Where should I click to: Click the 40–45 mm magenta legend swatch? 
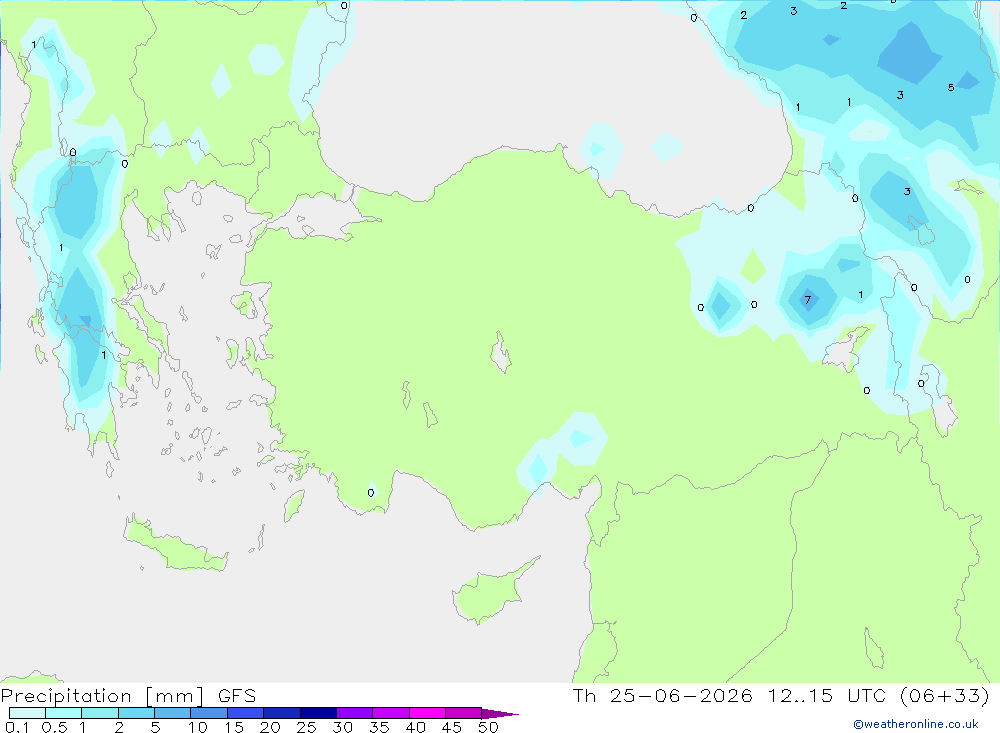(427, 713)
